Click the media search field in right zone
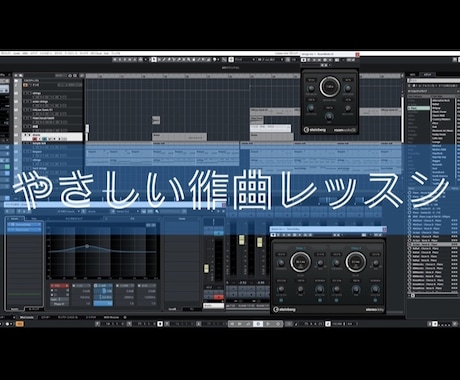 tap(433, 80)
